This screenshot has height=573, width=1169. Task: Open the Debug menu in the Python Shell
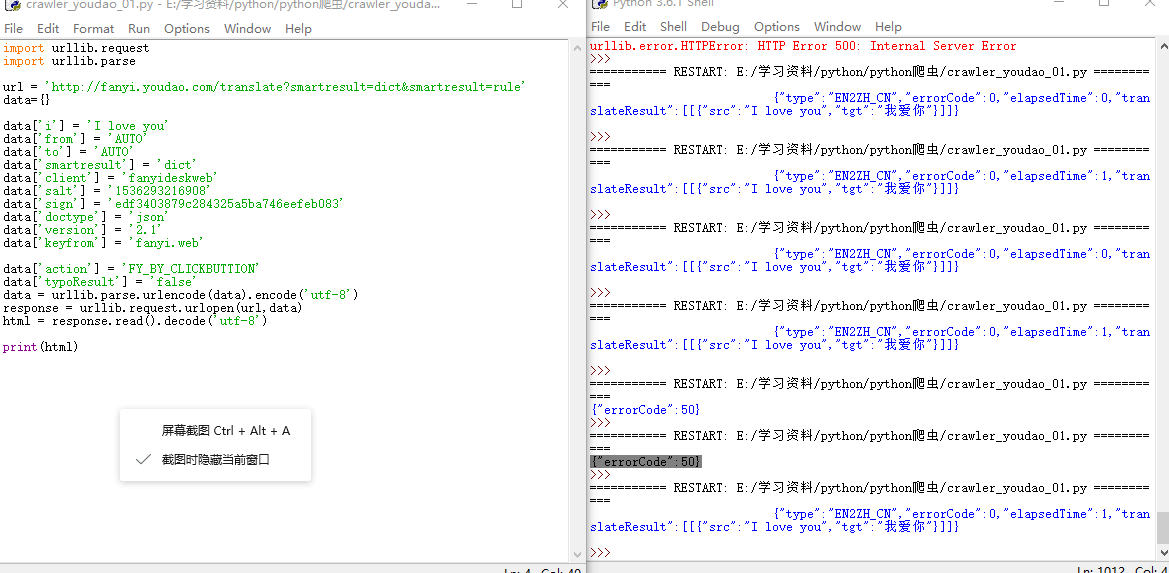point(720,27)
